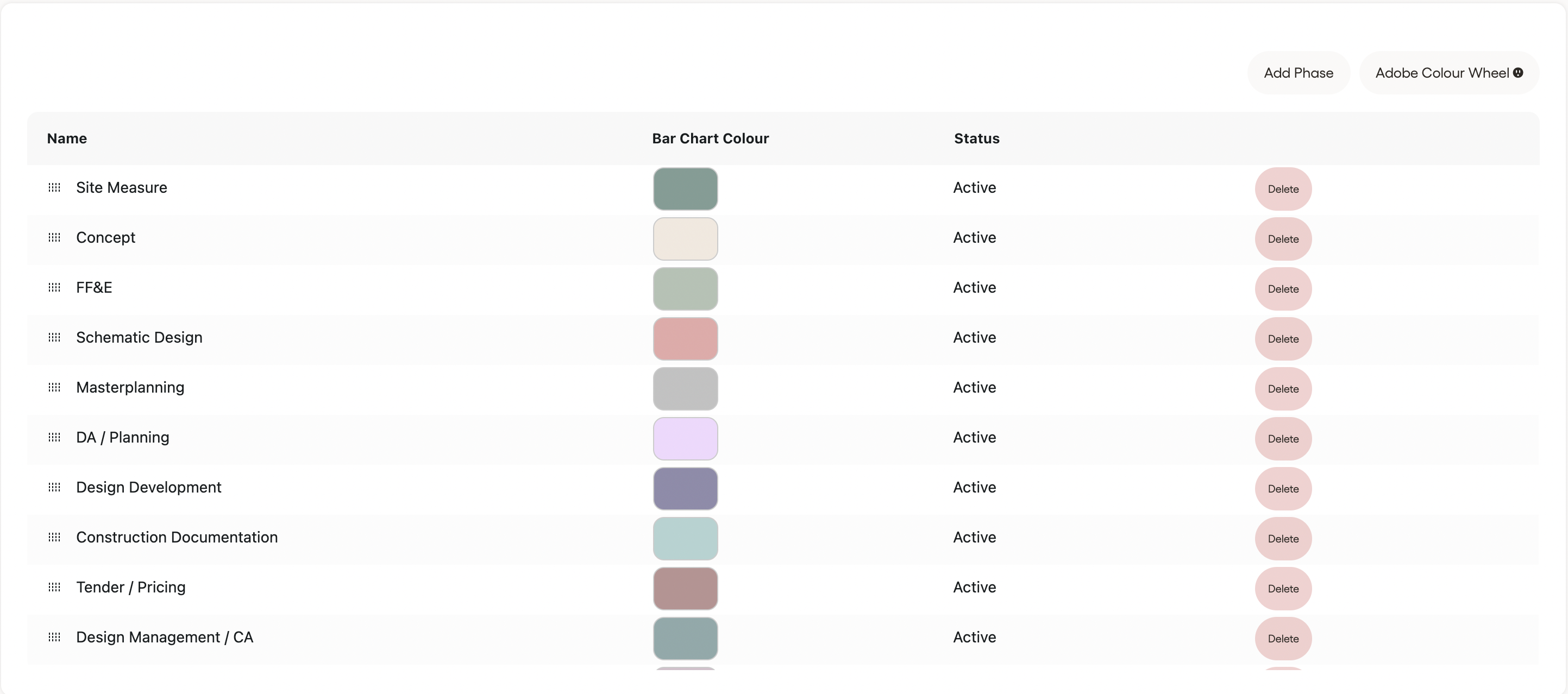Click the Active status for Design Development
1568x694 pixels.
point(975,487)
